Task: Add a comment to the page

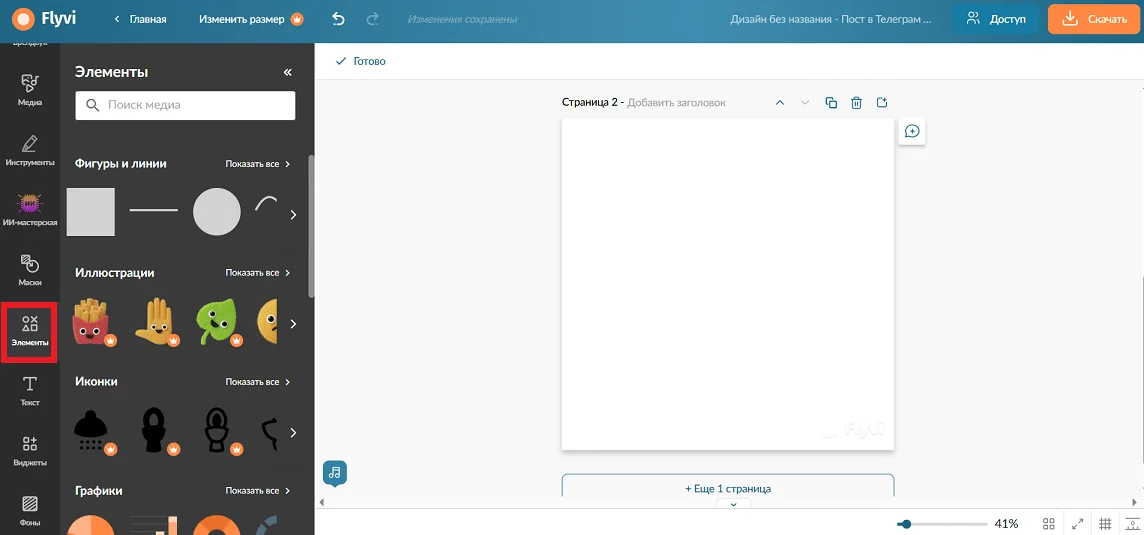Action: pyautogui.click(x=912, y=131)
